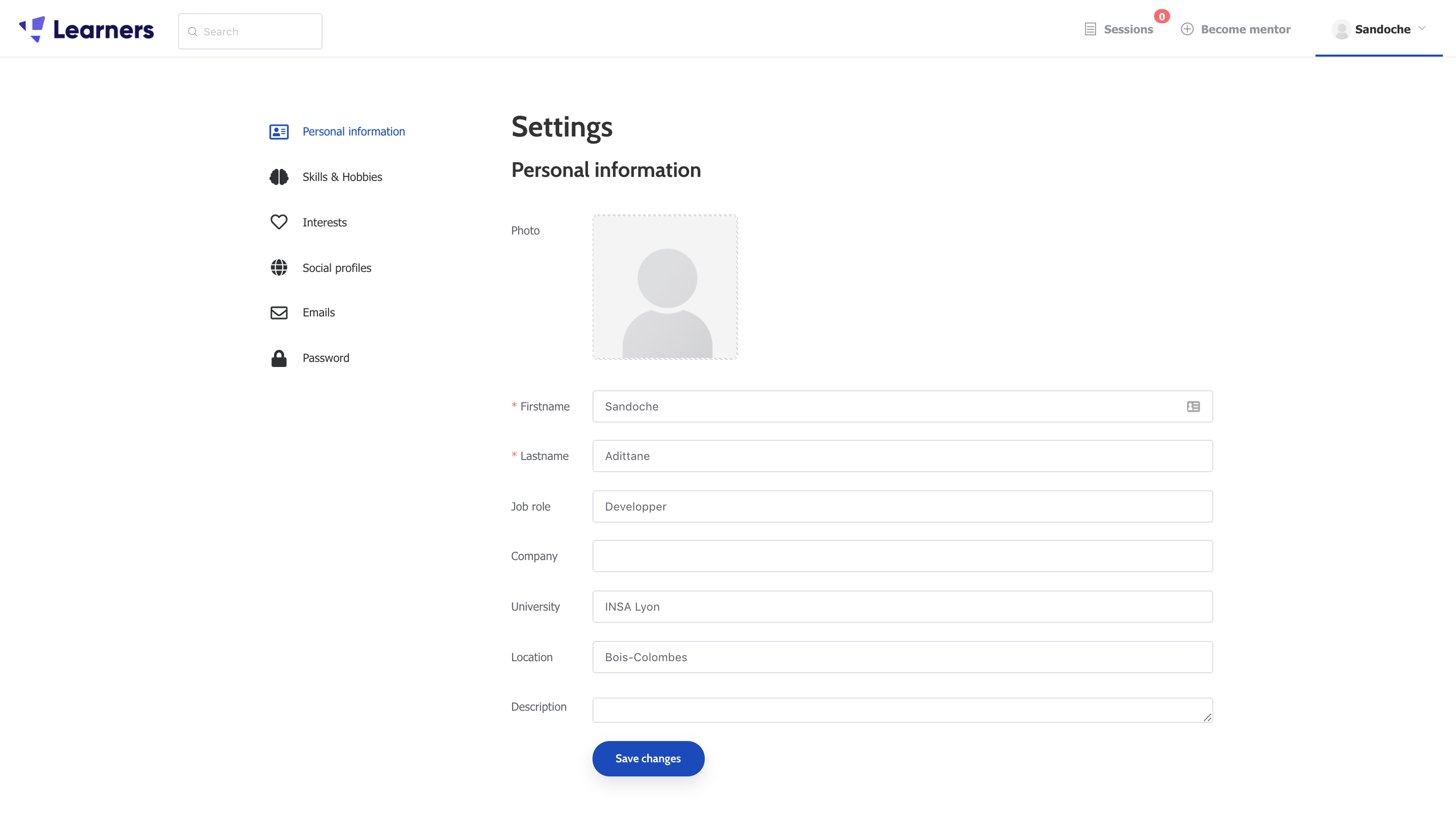Screen dimensions: 1456x829
Task: Focus the empty Company field
Action: pyautogui.click(x=902, y=556)
